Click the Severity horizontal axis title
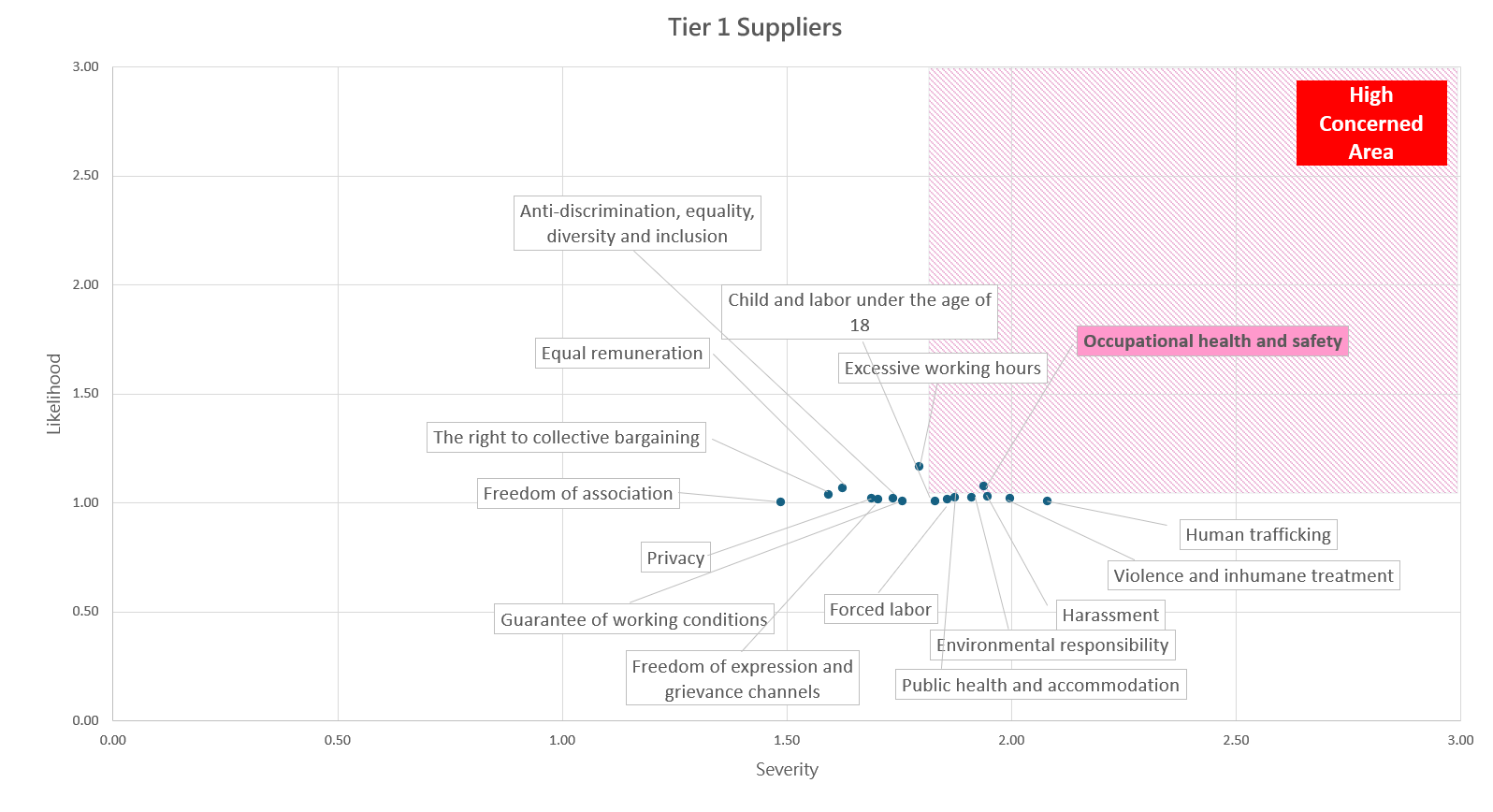This screenshot has width=1493, height=812. click(x=787, y=770)
